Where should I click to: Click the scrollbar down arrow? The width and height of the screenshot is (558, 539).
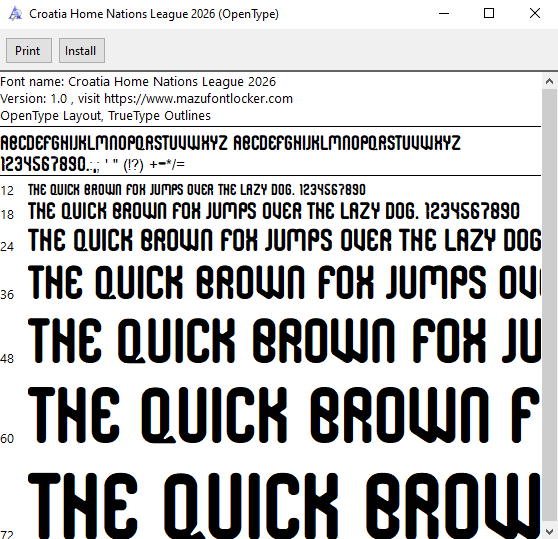(549, 531)
